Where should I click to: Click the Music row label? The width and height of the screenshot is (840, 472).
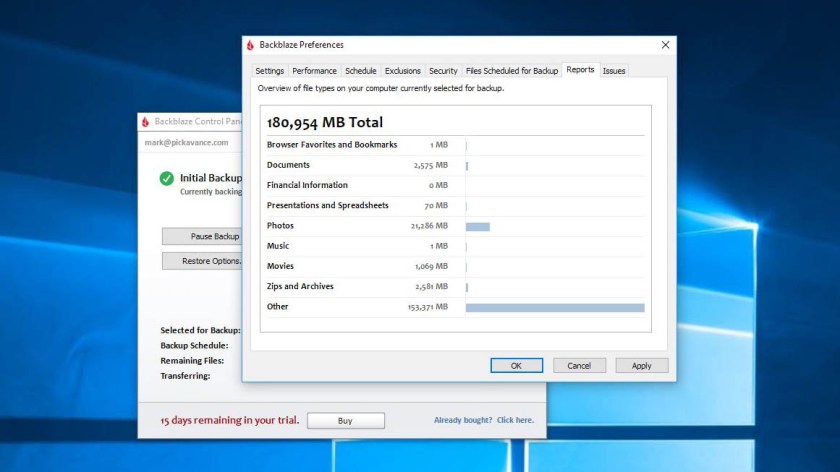pyautogui.click(x=278, y=246)
